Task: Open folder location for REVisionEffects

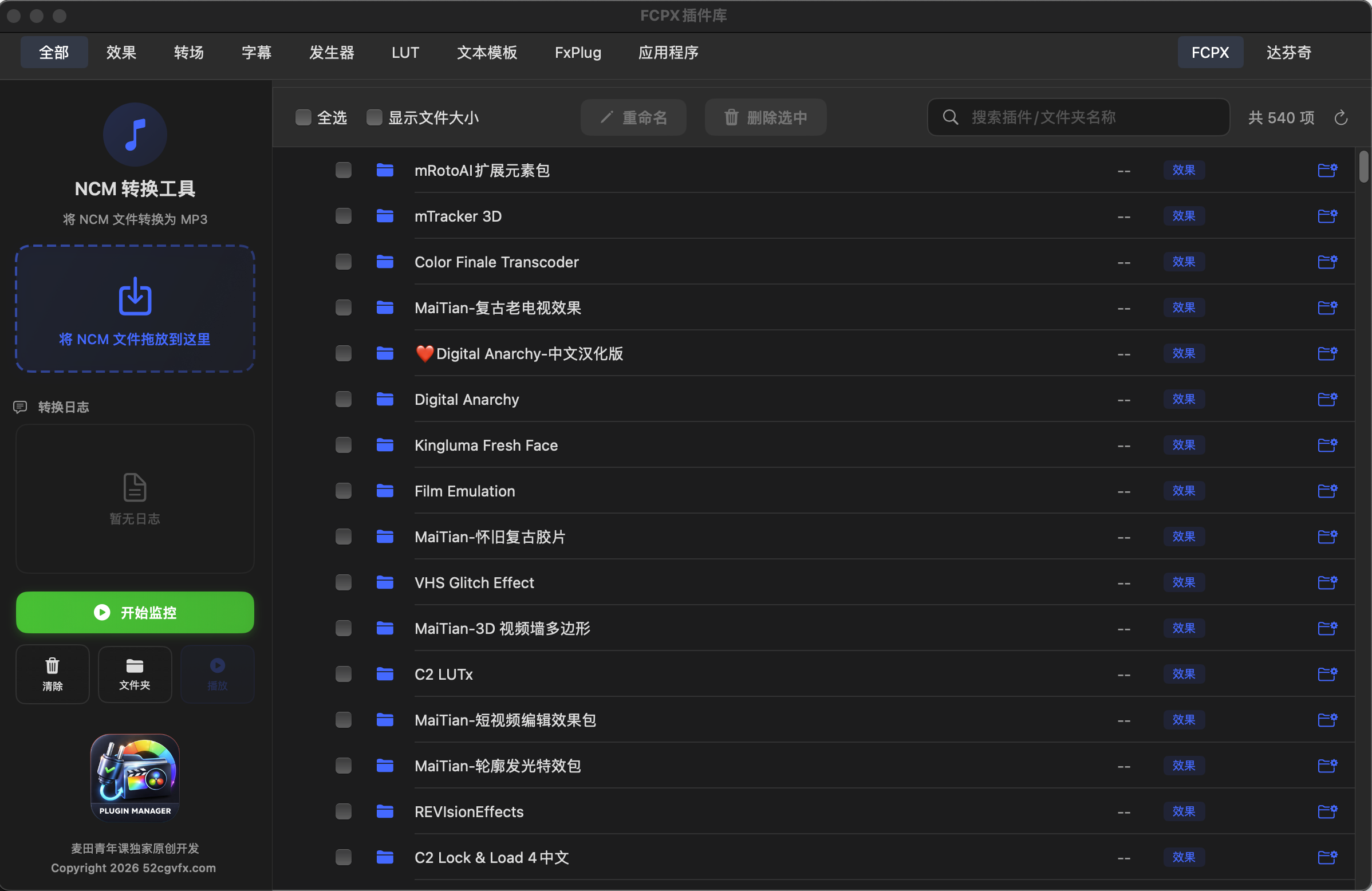Action: pos(1327,811)
